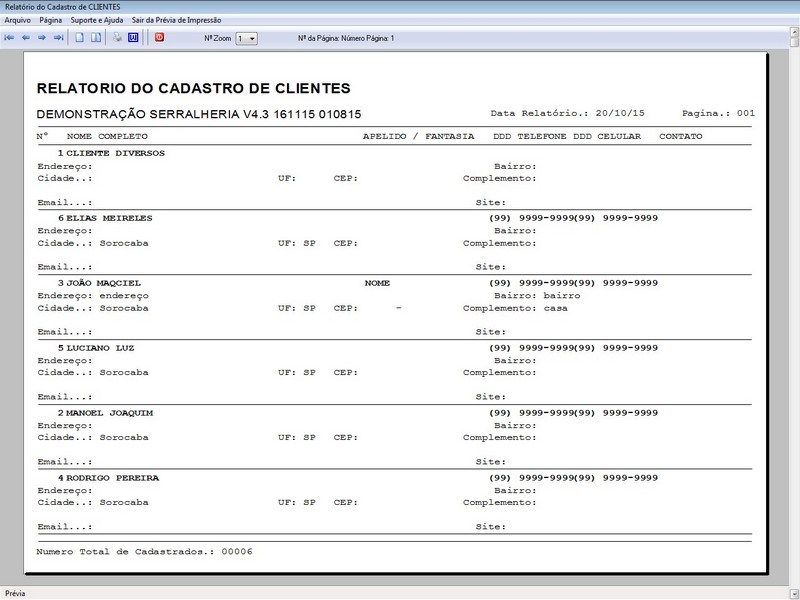Navigate to the previous page
Image resolution: width=800 pixels, height=600 pixels.
pyautogui.click(x=28, y=38)
